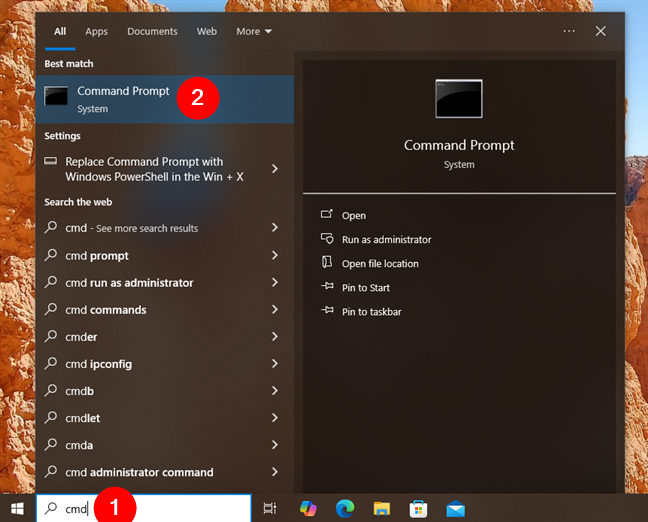Expand chevron beside 'cmd commands'
This screenshot has width=648, height=522.
point(275,309)
